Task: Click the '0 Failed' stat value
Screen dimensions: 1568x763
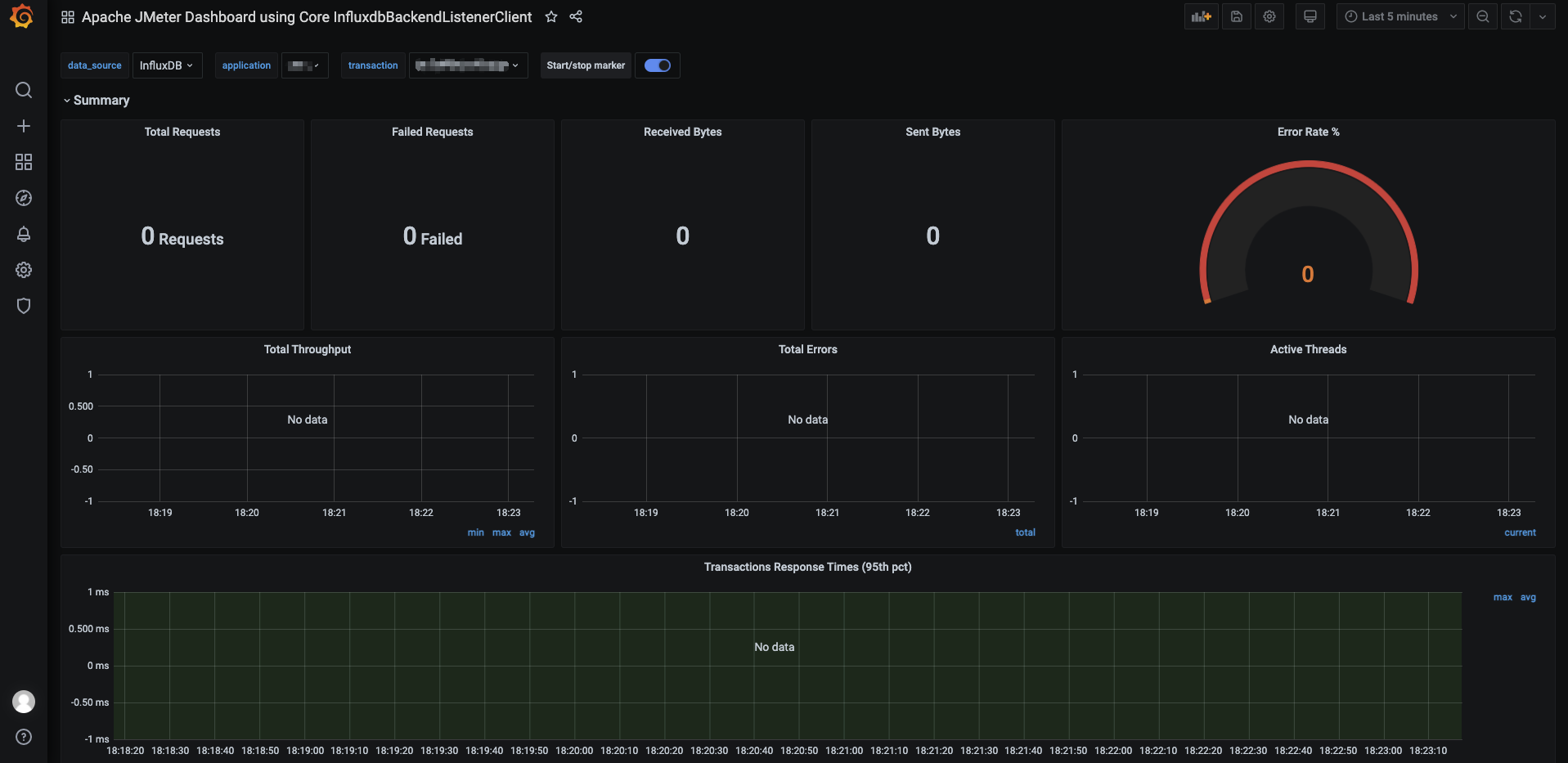Action: tap(433, 237)
